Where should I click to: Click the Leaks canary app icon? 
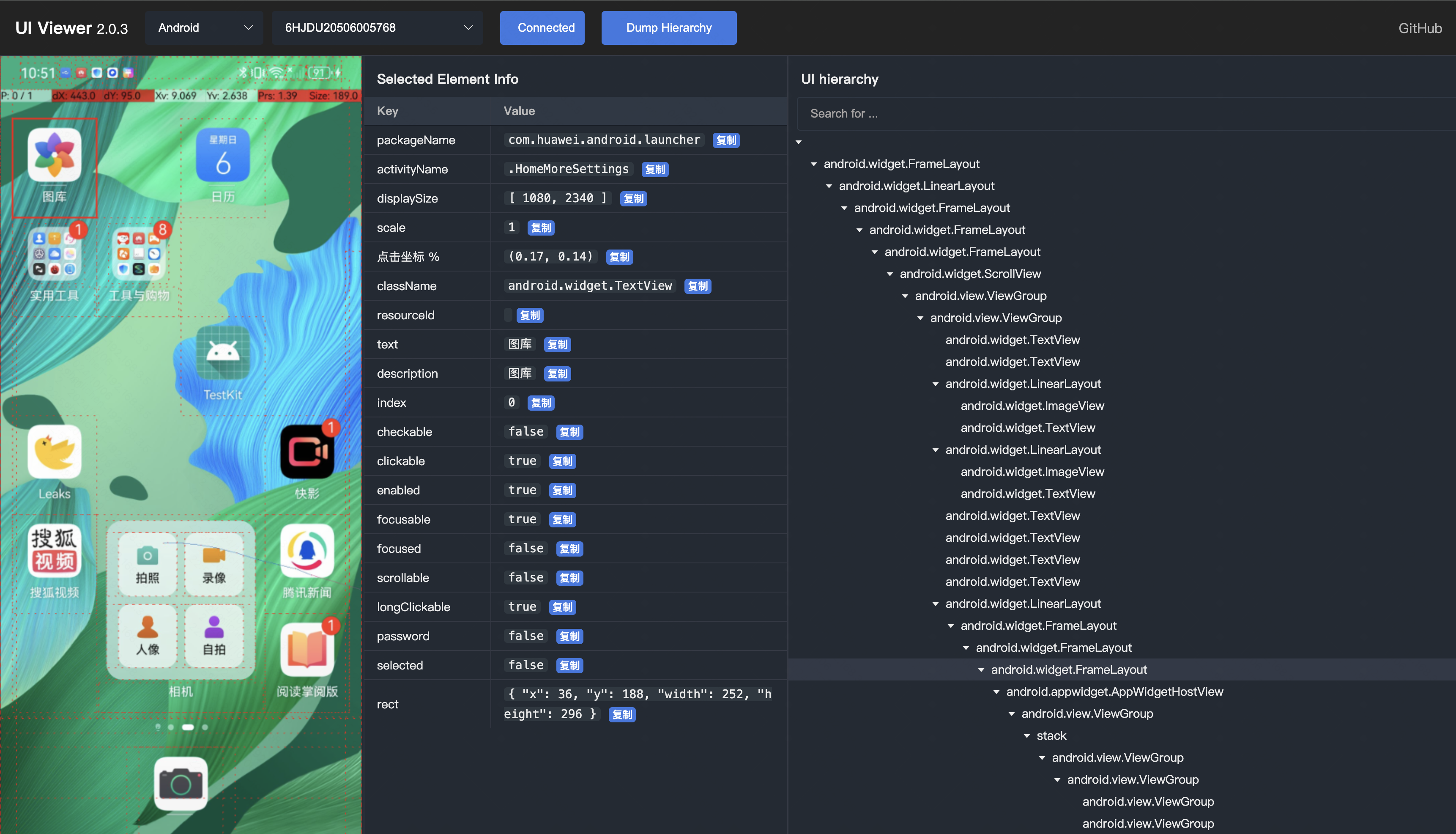(55, 452)
